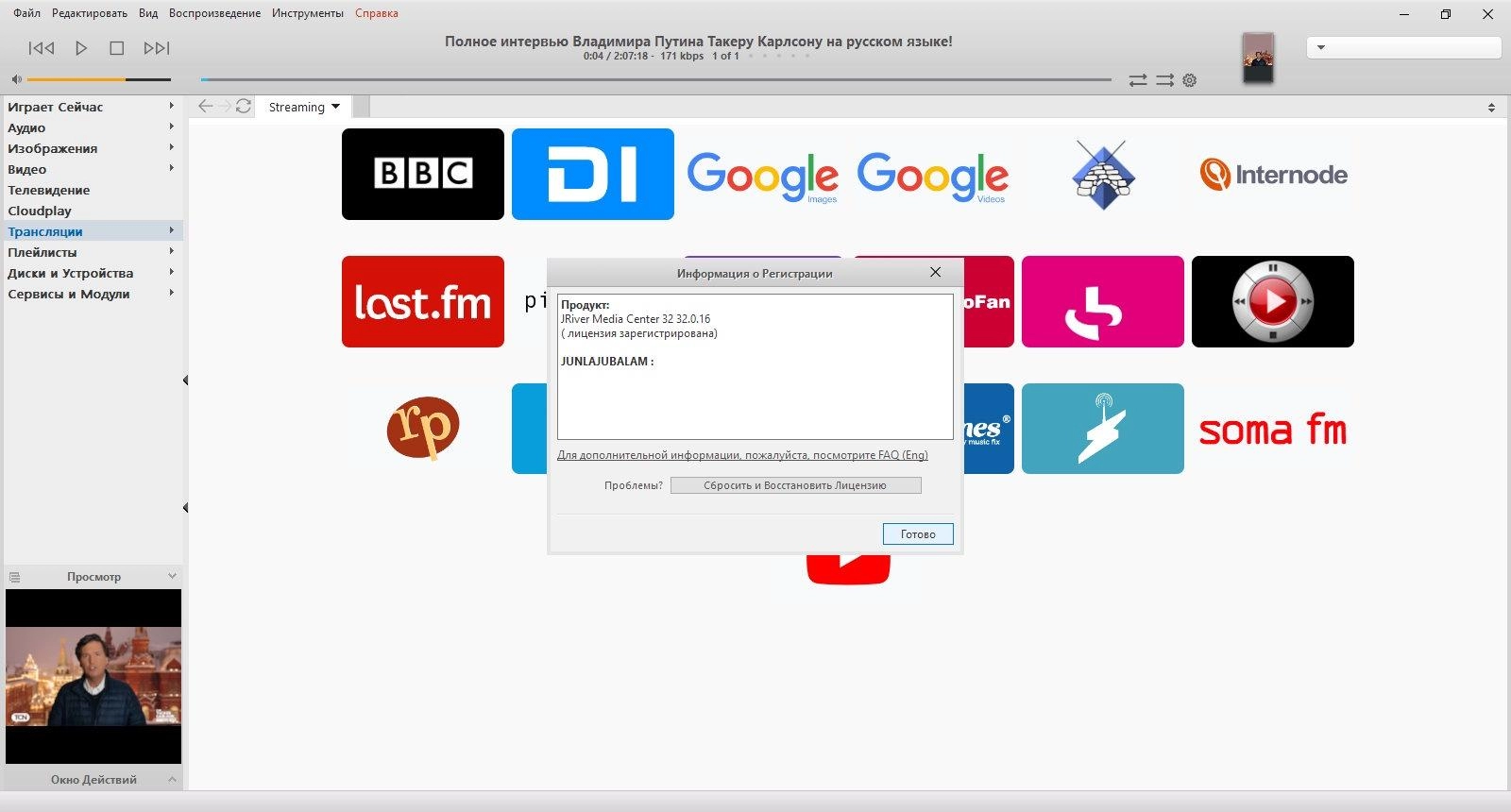Open the blue igloo service tile

click(1103, 174)
